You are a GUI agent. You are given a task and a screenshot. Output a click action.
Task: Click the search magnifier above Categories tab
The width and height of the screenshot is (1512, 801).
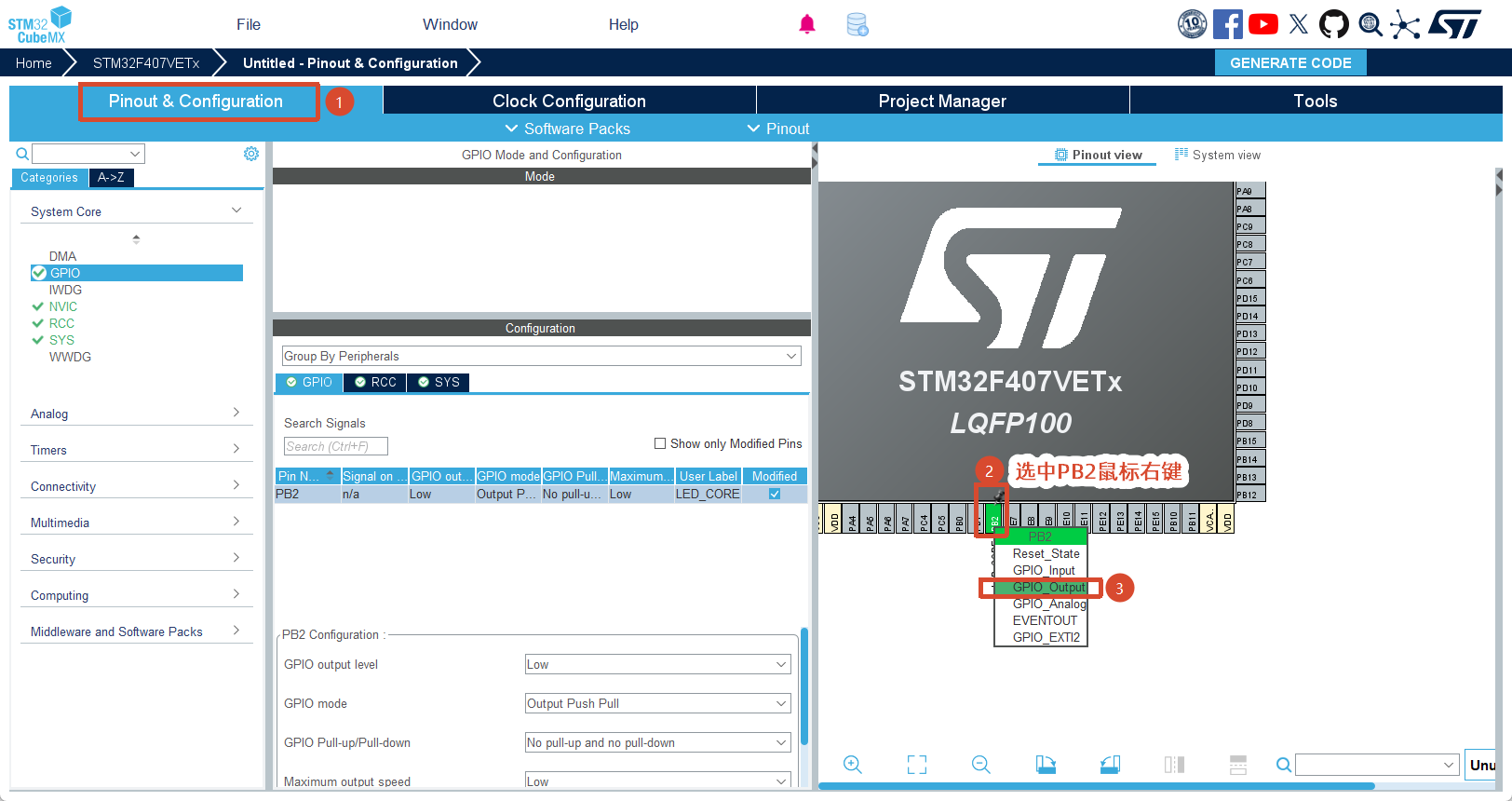pos(22,154)
